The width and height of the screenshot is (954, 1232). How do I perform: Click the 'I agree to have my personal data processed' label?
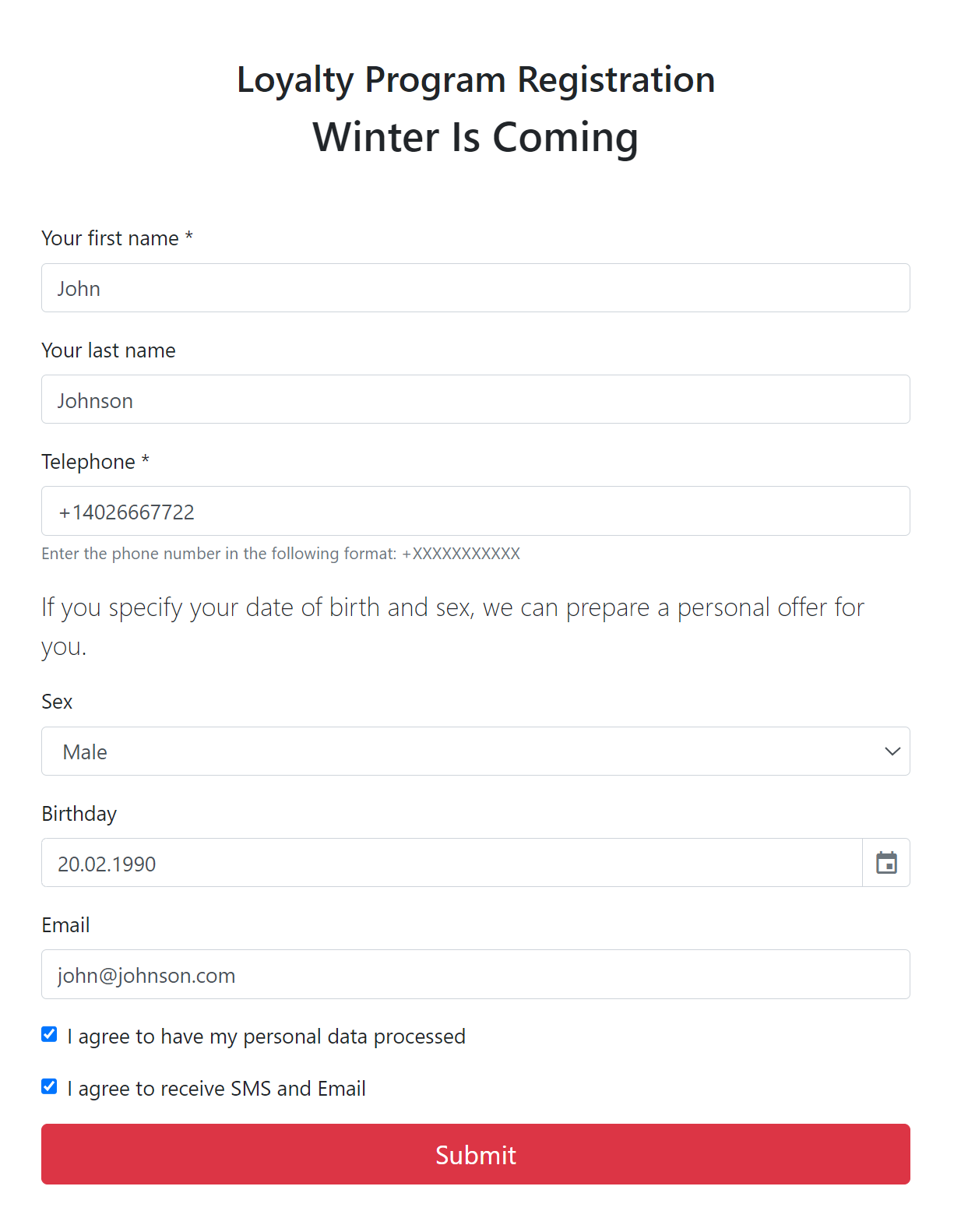[x=266, y=1037]
